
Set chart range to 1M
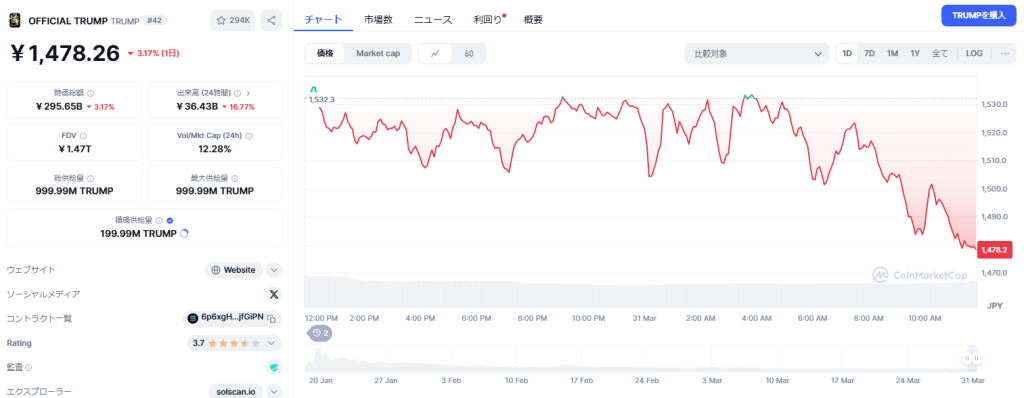tap(892, 54)
